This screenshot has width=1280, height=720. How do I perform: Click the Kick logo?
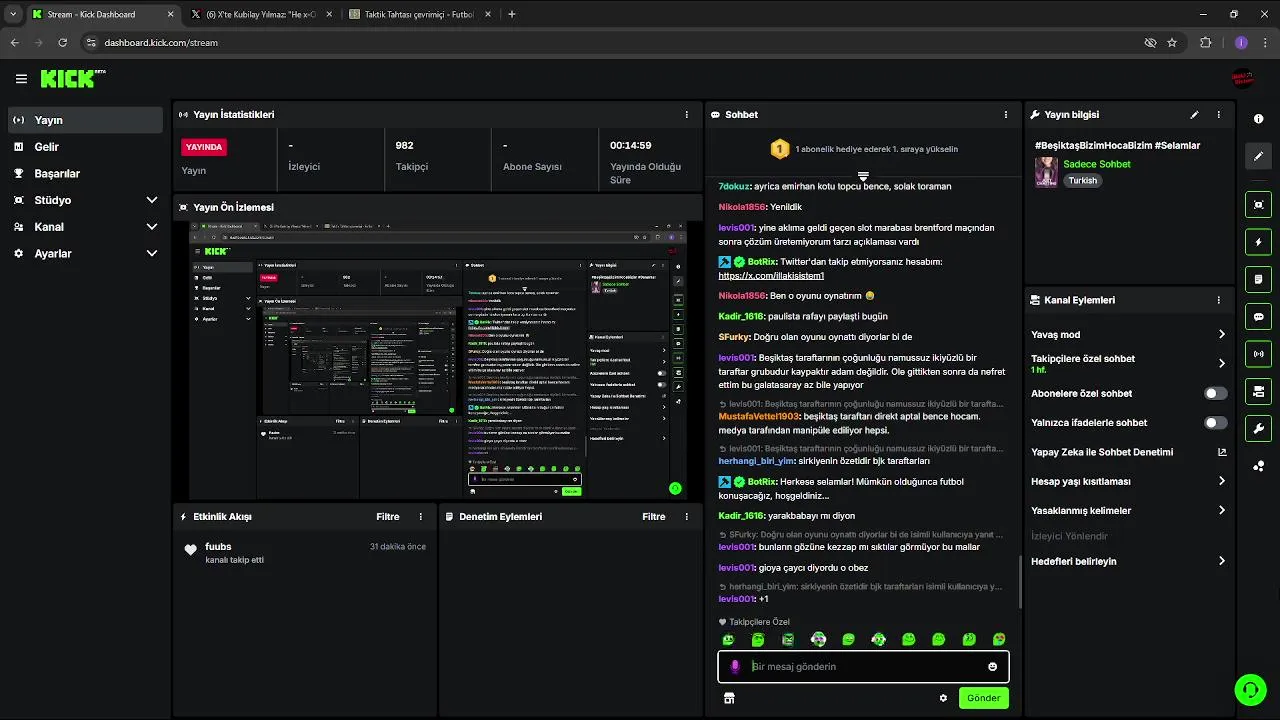[72, 79]
